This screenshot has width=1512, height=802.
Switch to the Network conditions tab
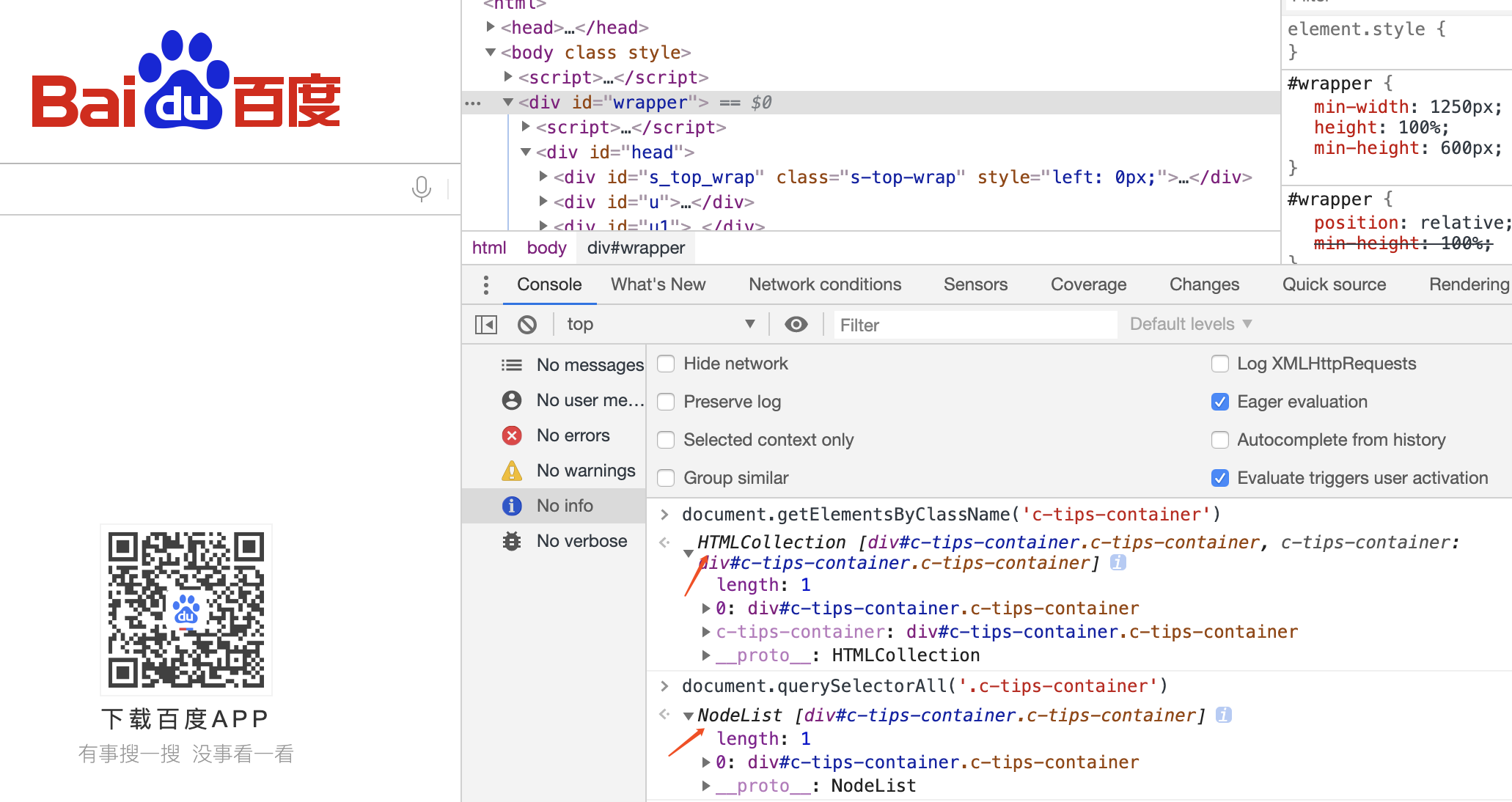(x=824, y=284)
